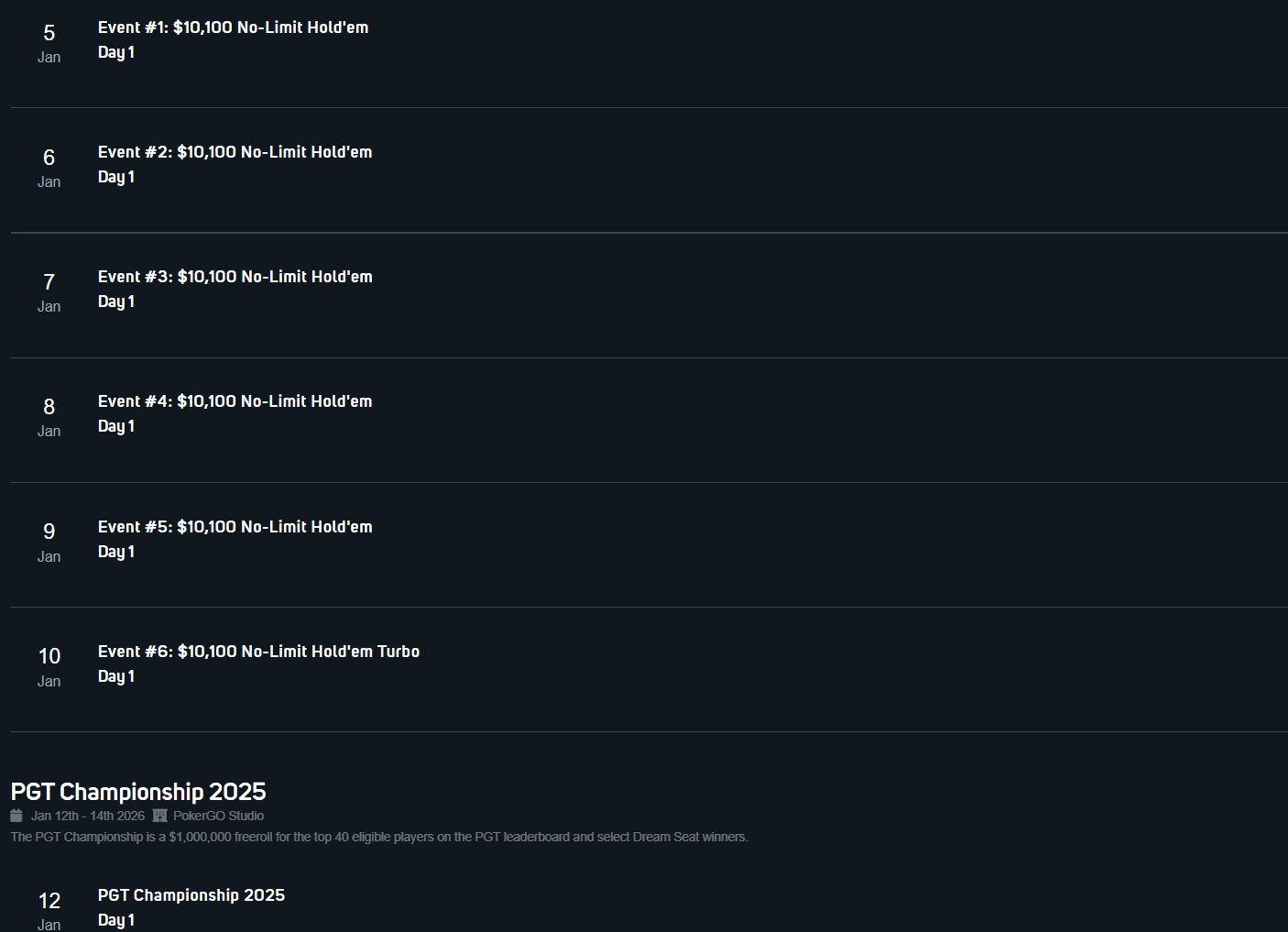The width and height of the screenshot is (1288, 932).
Task: Click the calendar icon beside Jan 12th - 14th 2026
Action: 16,816
